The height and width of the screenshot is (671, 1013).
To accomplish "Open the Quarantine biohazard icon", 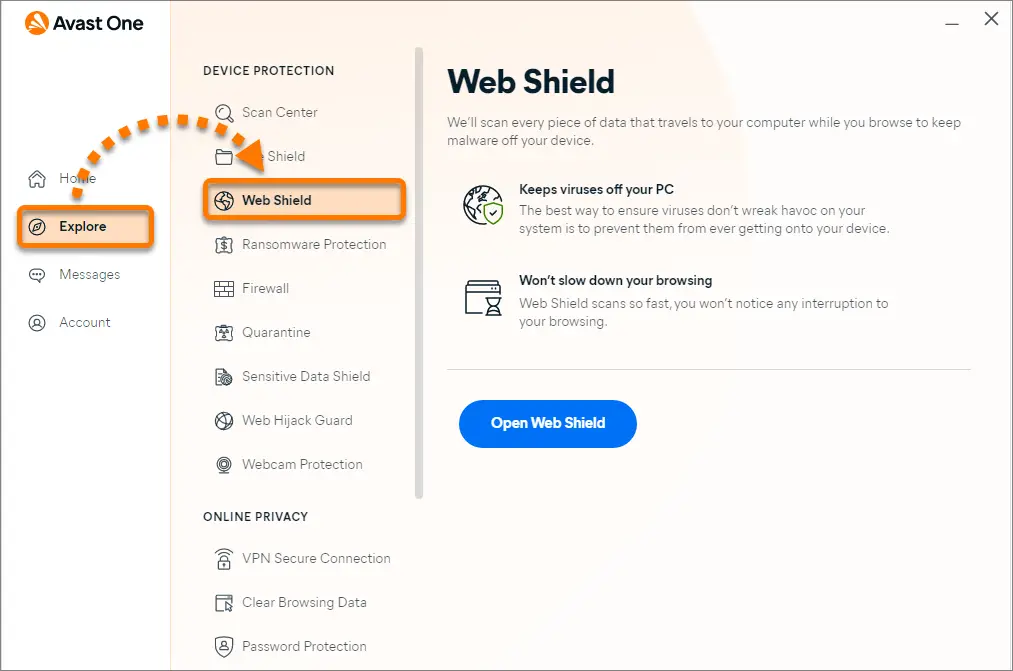I will point(224,333).
